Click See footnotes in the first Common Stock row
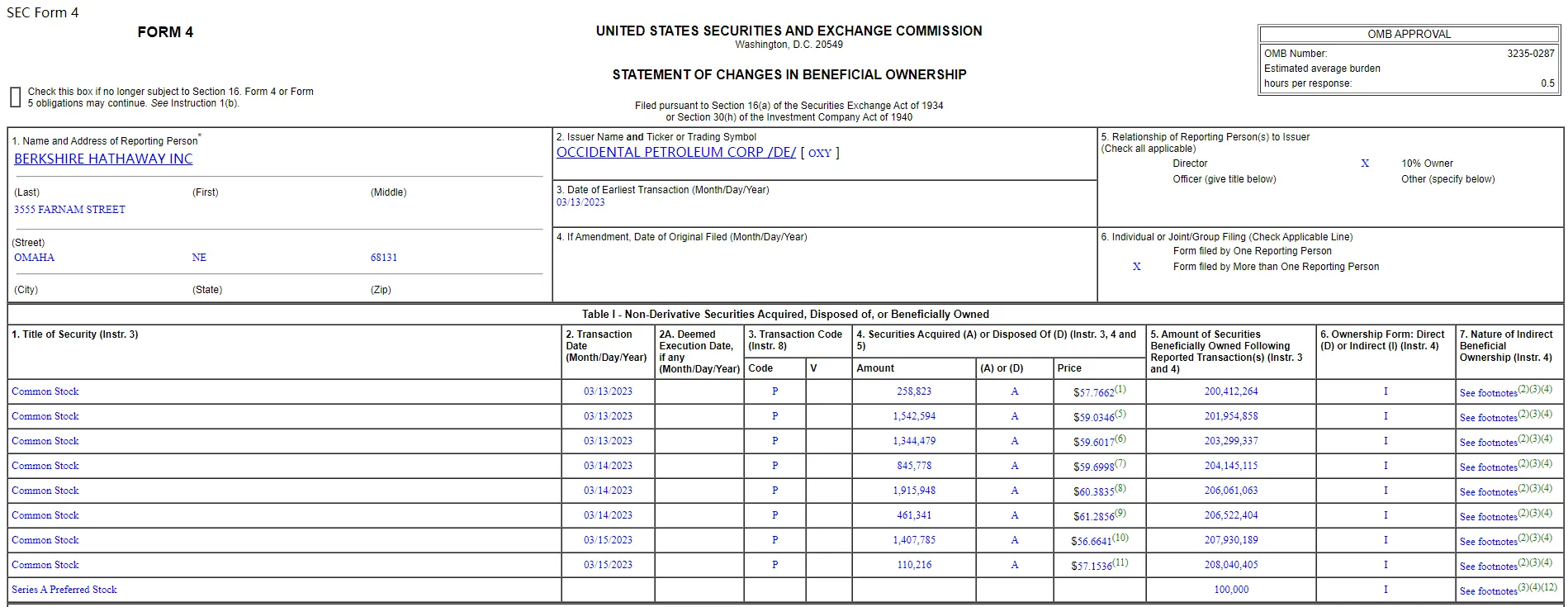 1488,392
